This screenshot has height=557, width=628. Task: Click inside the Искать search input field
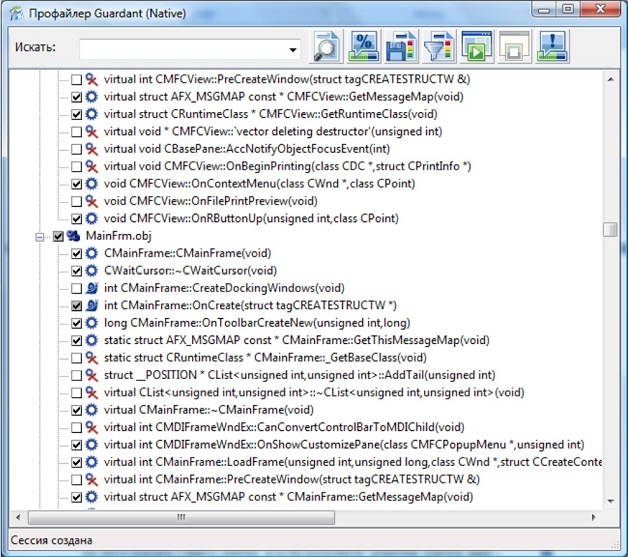pyautogui.click(x=180, y=48)
